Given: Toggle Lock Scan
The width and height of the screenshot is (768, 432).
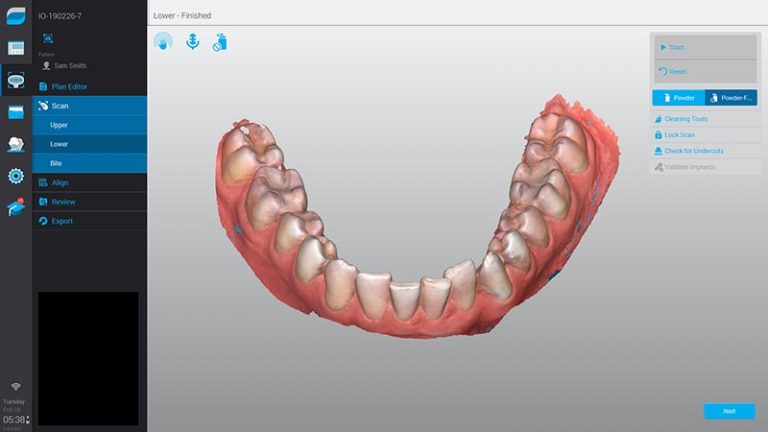Looking at the screenshot, I should 679,135.
